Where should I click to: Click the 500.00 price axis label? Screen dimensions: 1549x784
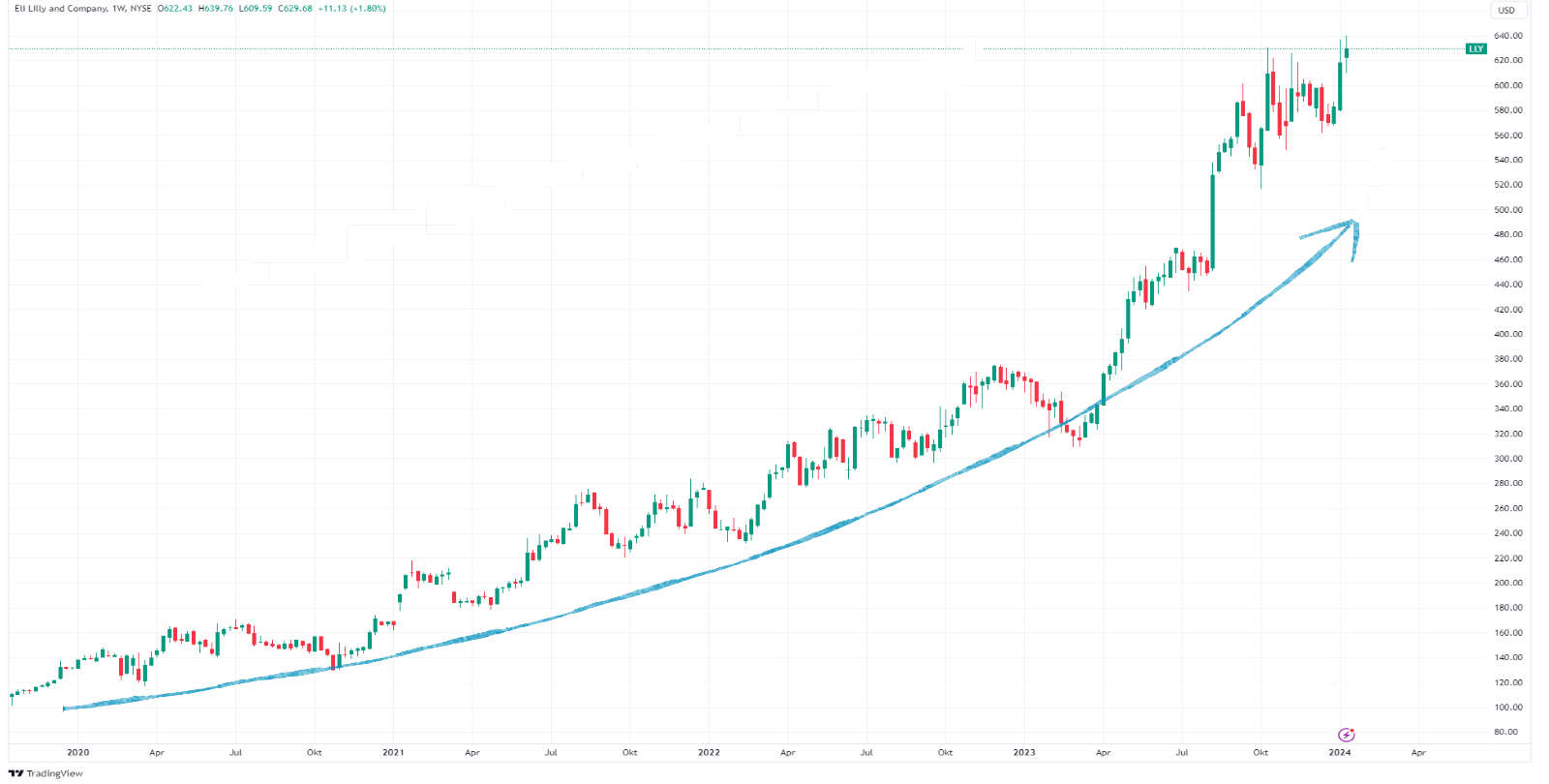[1507, 209]
